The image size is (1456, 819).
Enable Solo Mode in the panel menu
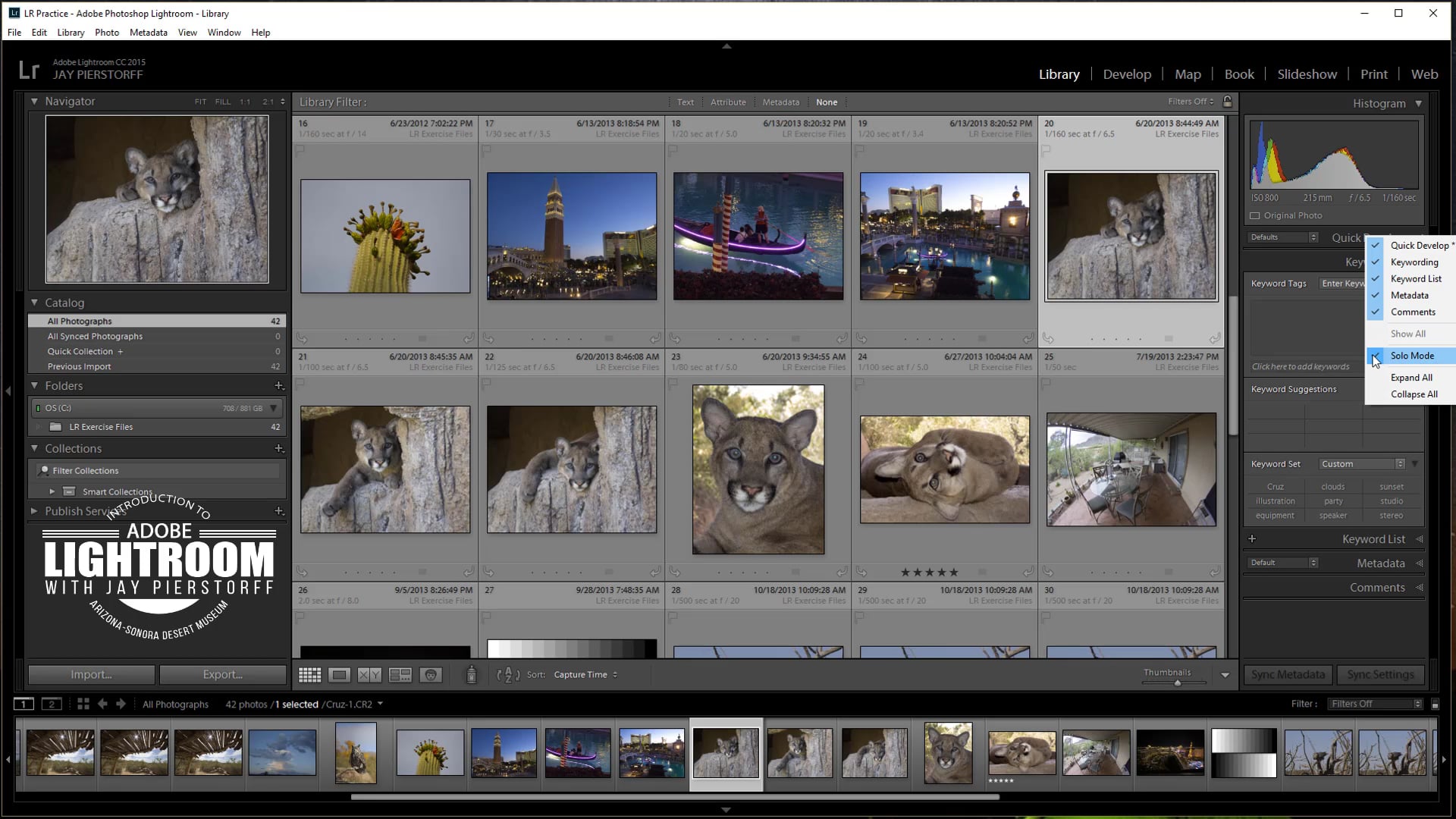tap(1412, 356)
